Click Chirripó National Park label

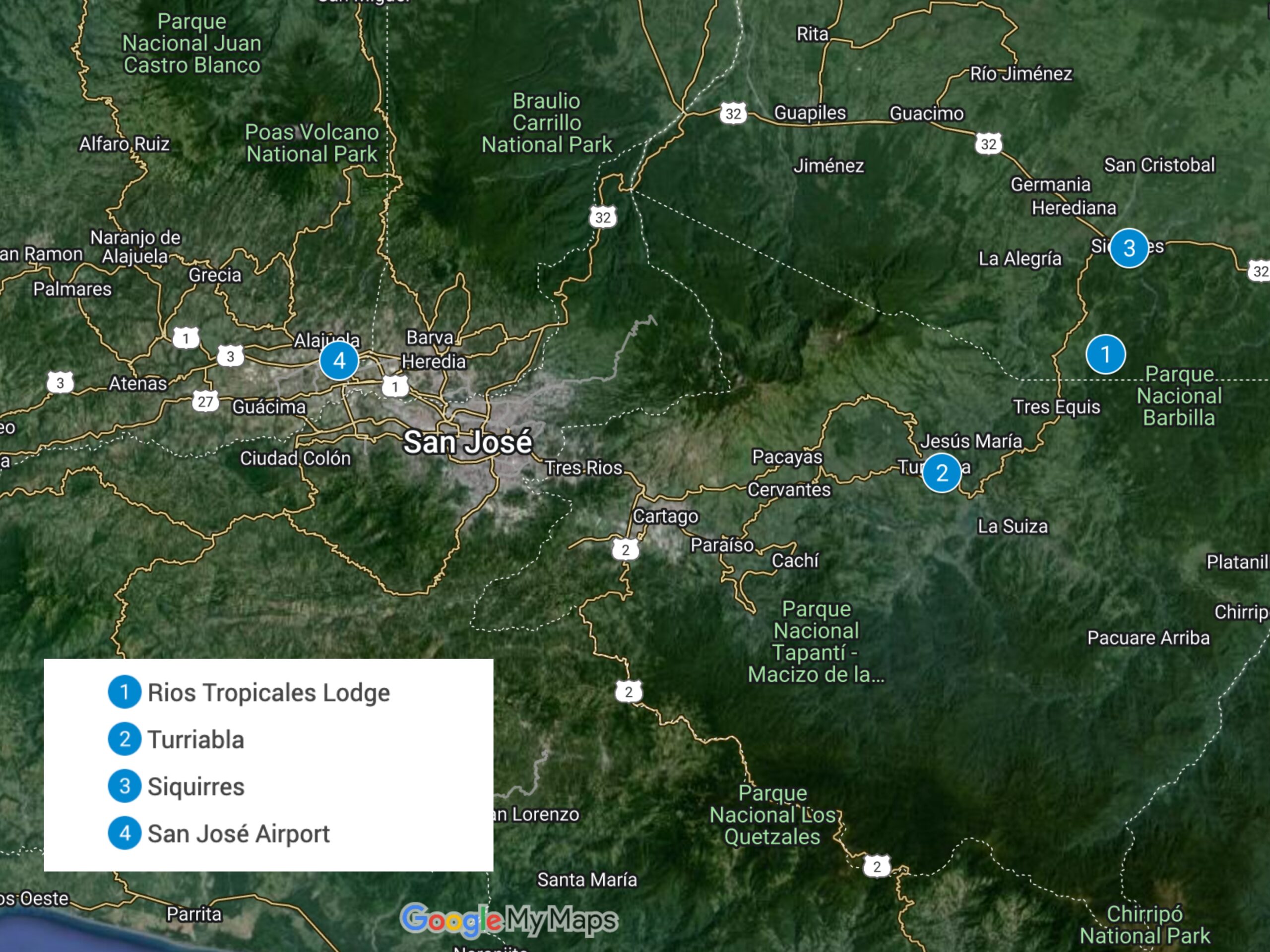[x=1145, y=924]
